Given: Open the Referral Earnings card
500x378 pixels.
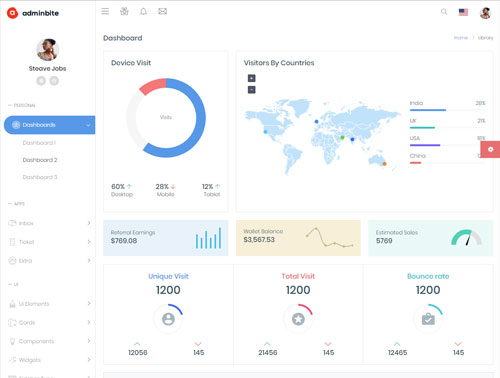Looking at the screenshot, I should 166,238.
